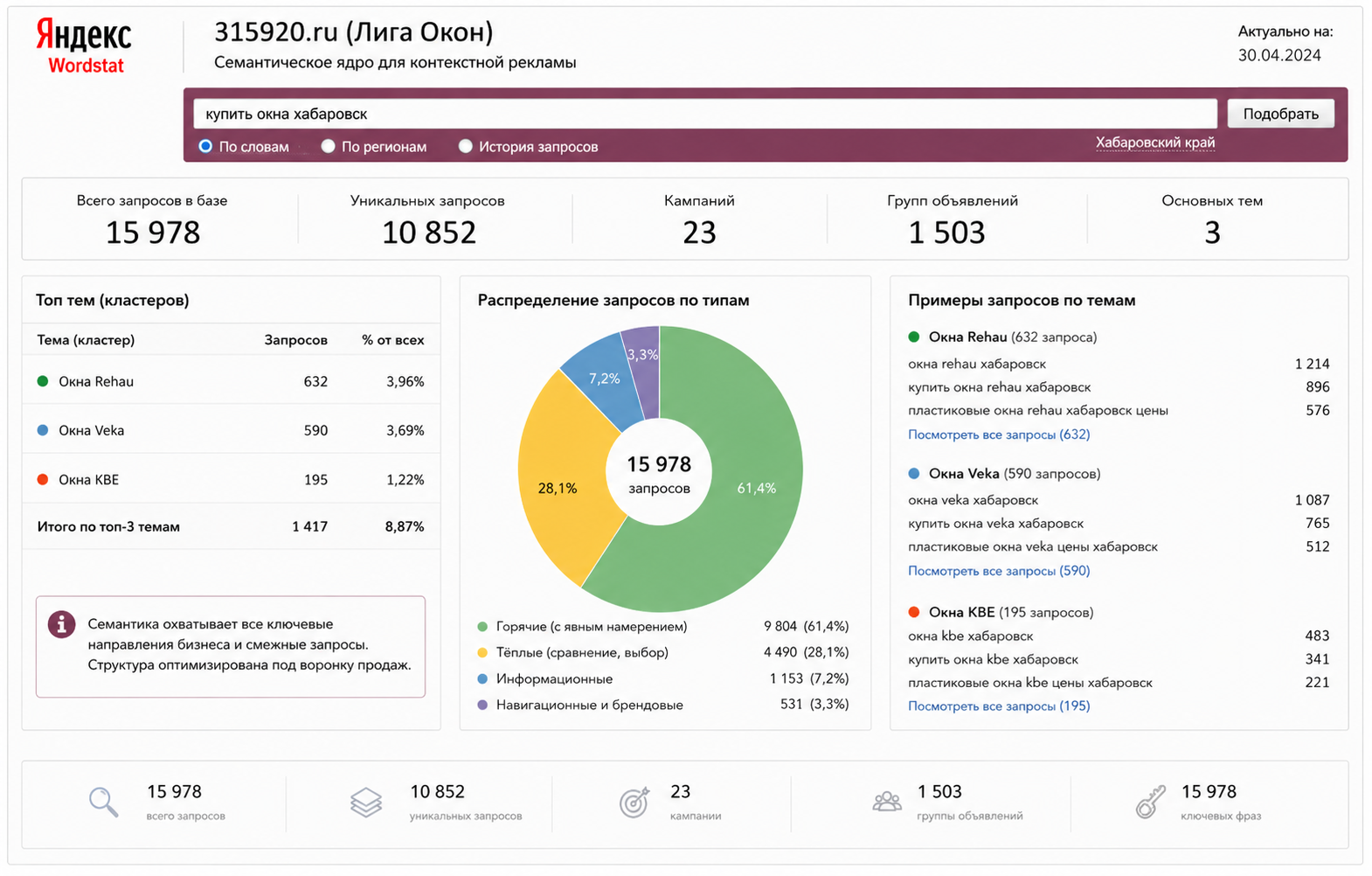This screenshot has width=1372, height=876.
Task: Click the Кампаний 23 stat
Action: pyautogui.click(x=699, y=219)
